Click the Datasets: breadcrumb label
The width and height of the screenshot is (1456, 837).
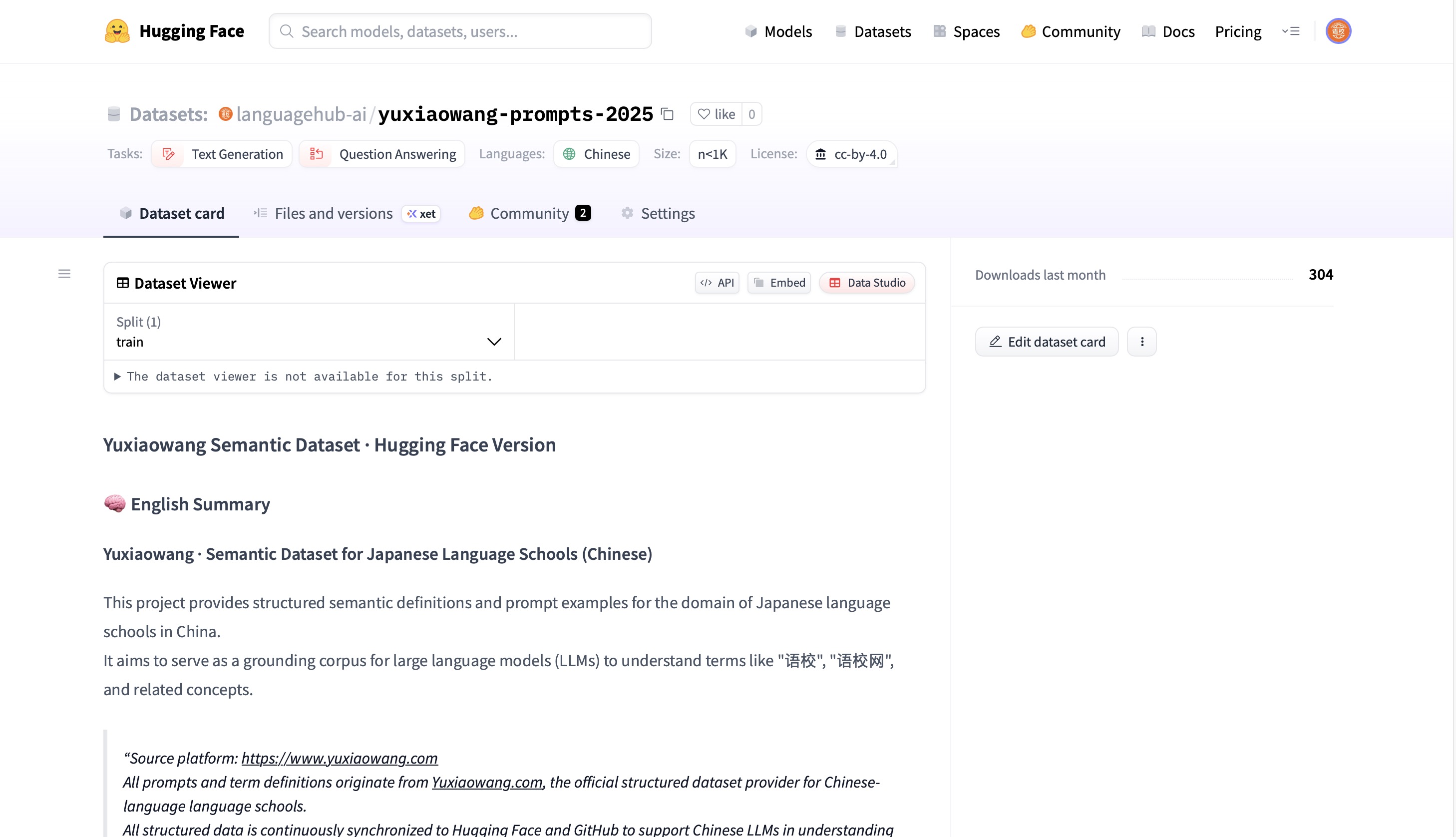tap(168, 114)
